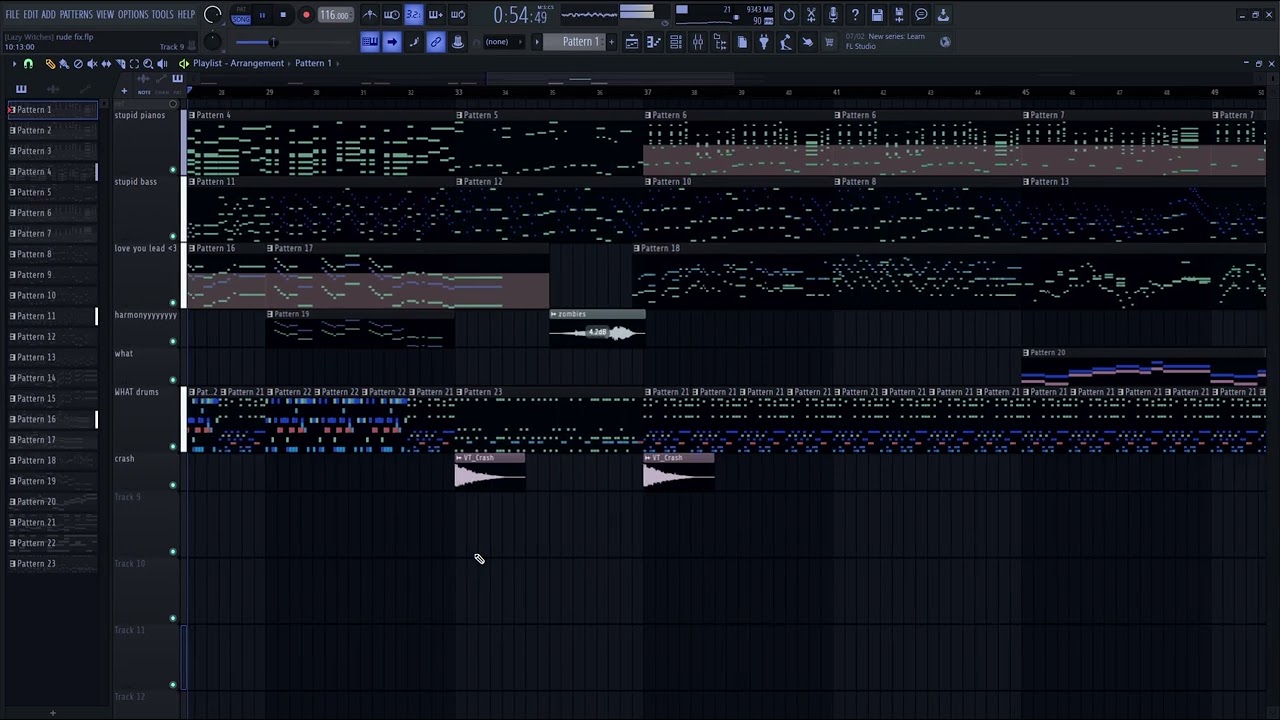Select the zoom magnifier tool in the playlist
1280x720 pixels.
[148, 64]
